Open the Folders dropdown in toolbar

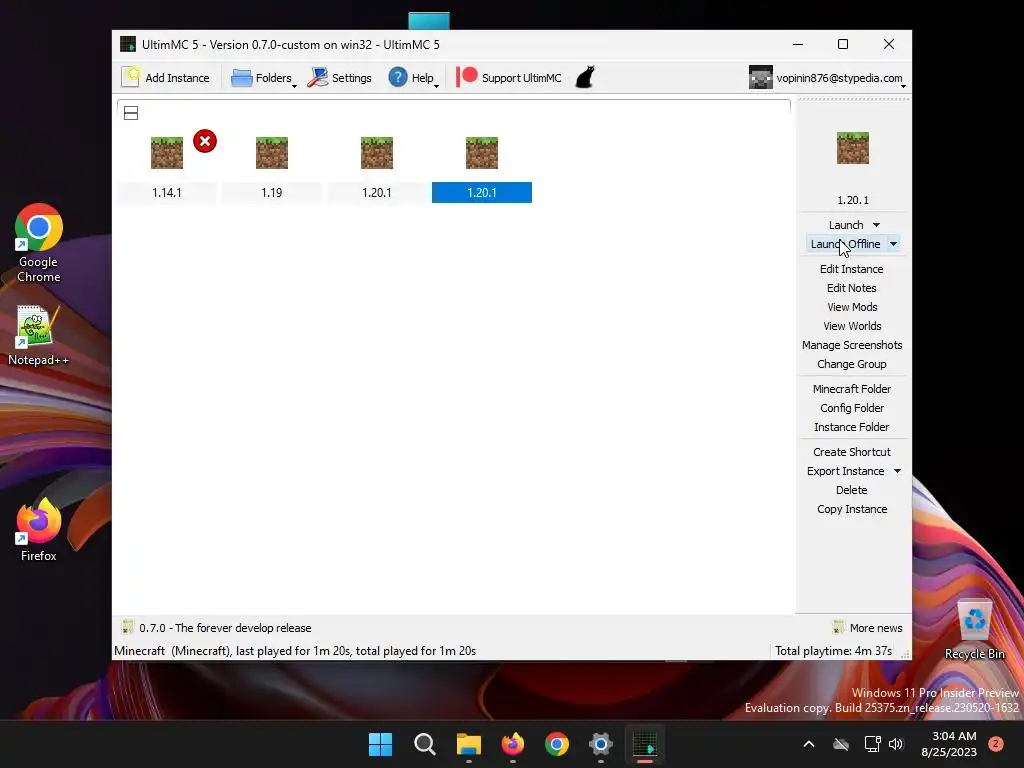point(263,78)
